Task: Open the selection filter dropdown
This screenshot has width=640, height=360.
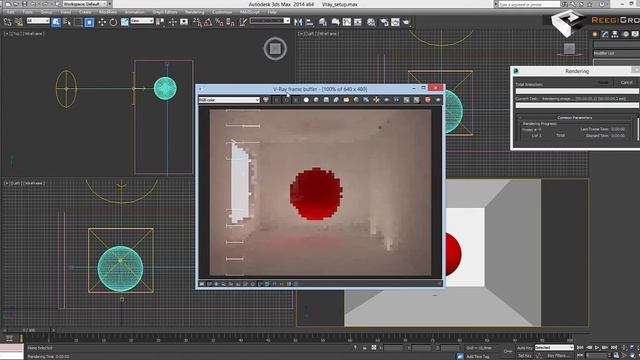Action: click(38, 21)
